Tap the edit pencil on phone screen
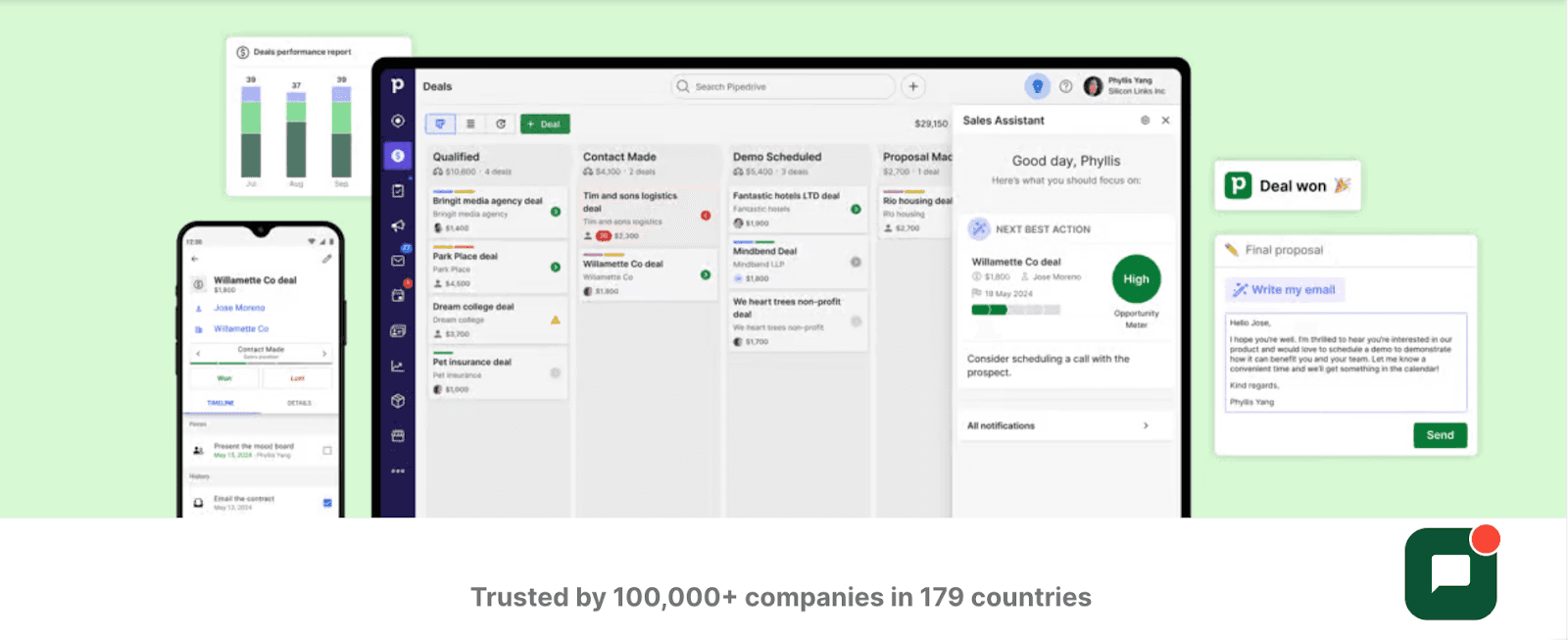This screenshot has height=640, width=1568. (x=326, y=259)
